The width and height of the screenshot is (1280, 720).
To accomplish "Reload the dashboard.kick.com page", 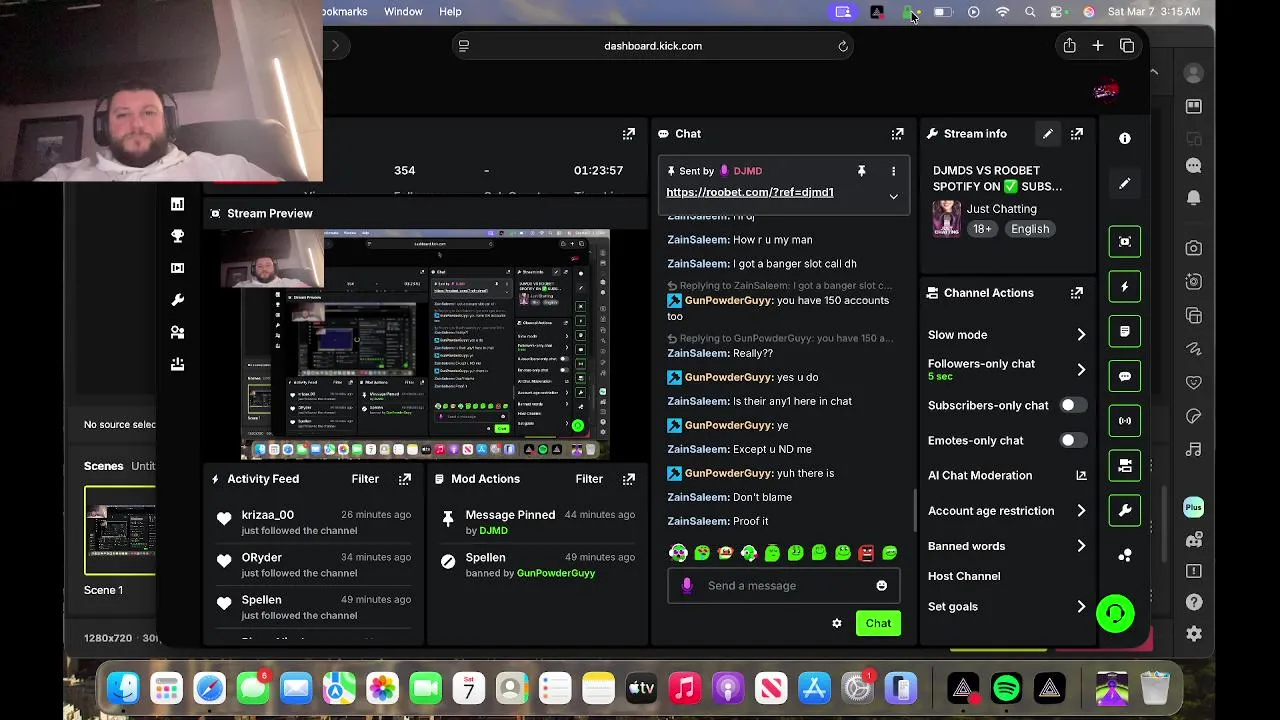I will (x=843, y=46).
